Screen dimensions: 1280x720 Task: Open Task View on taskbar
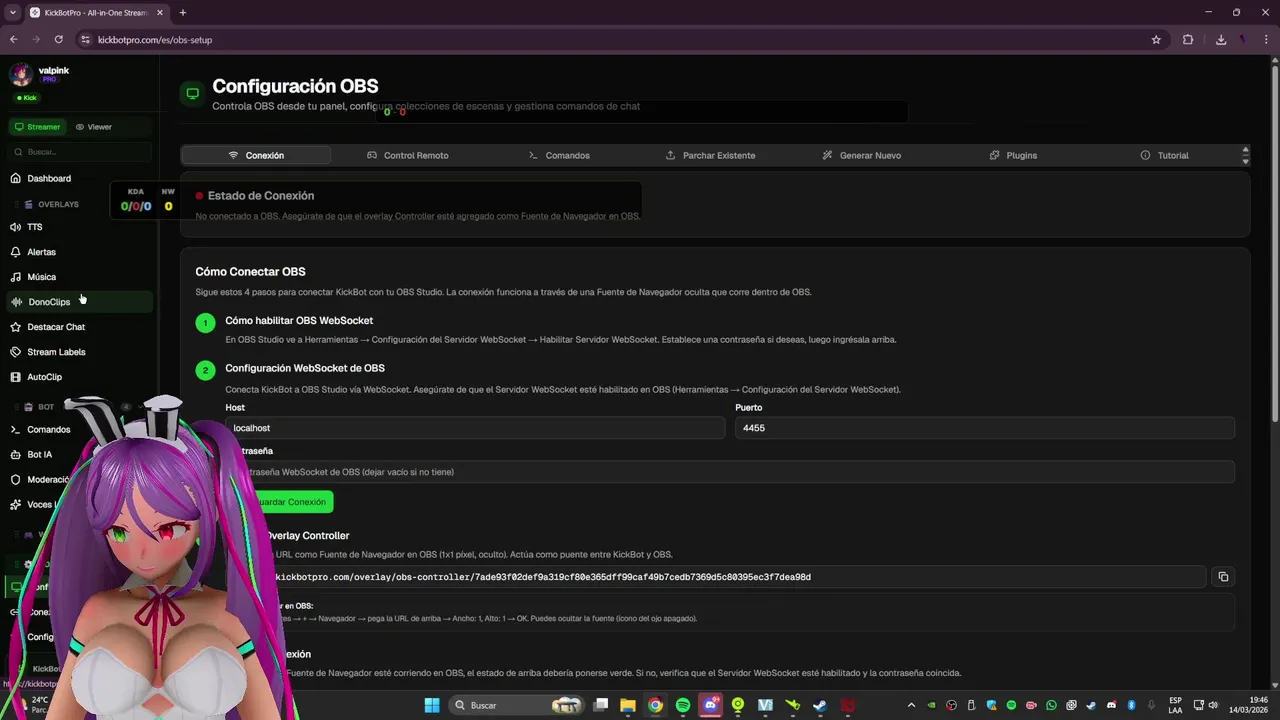601,705
